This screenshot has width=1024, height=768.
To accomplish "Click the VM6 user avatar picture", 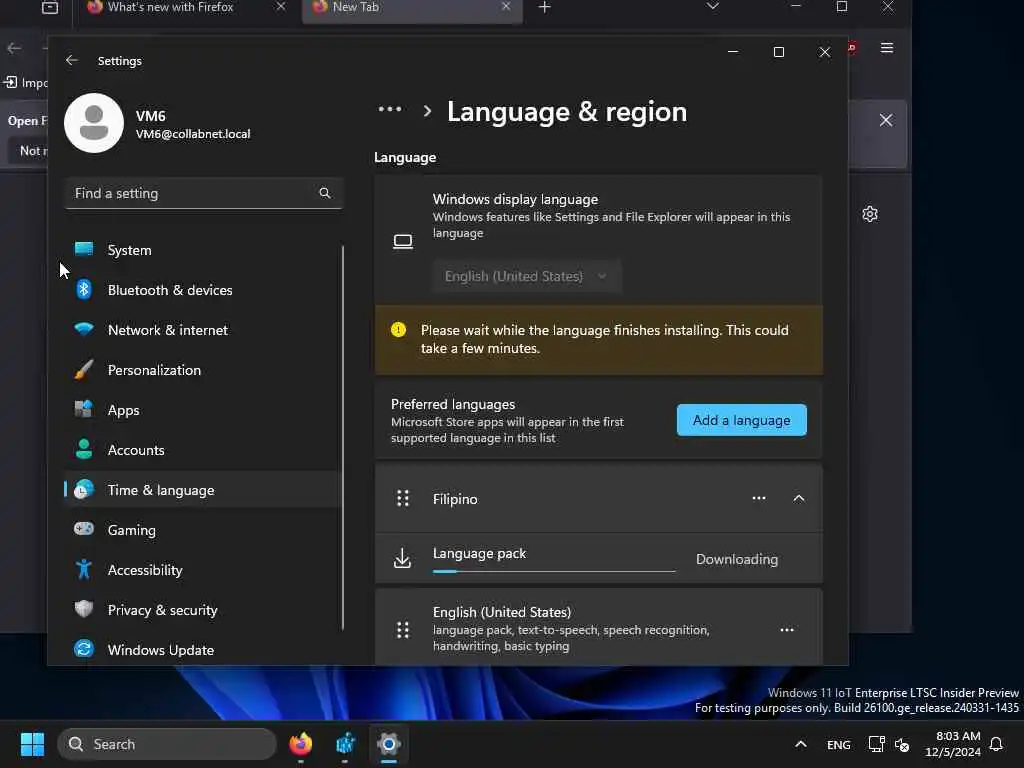I will point(94,123).
